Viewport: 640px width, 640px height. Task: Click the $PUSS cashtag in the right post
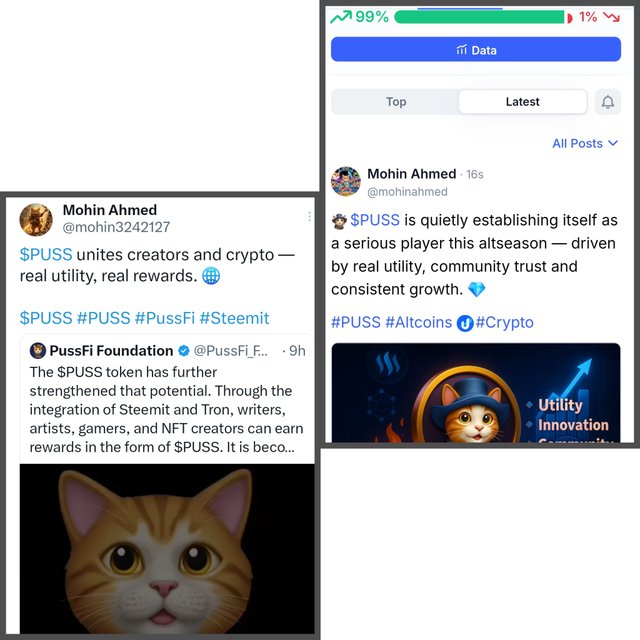coord(375,220)
